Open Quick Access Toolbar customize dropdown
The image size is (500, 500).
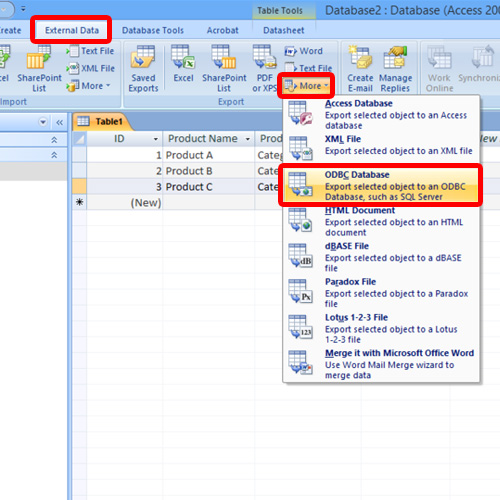(x=23, y=9)
